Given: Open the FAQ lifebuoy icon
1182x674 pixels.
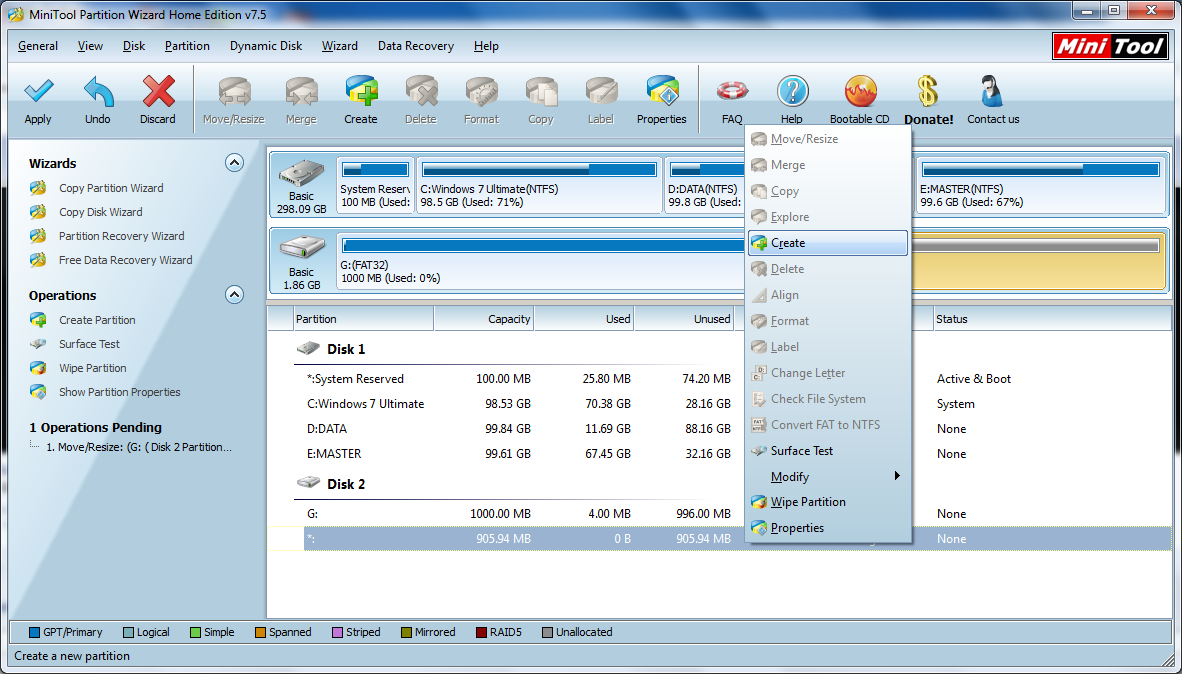Looking at the screenshot, I should [732, 92].
